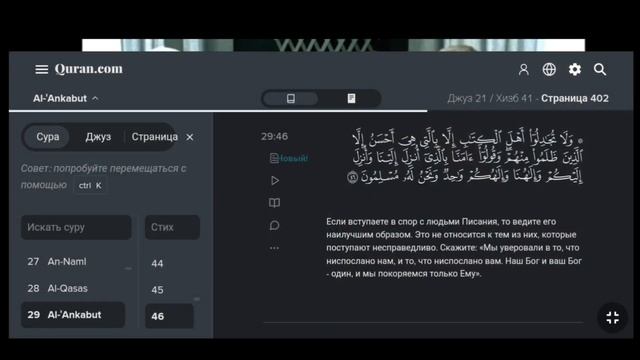Switch to translation view mode
Viewport: 640px width, 360px height.
291,98
